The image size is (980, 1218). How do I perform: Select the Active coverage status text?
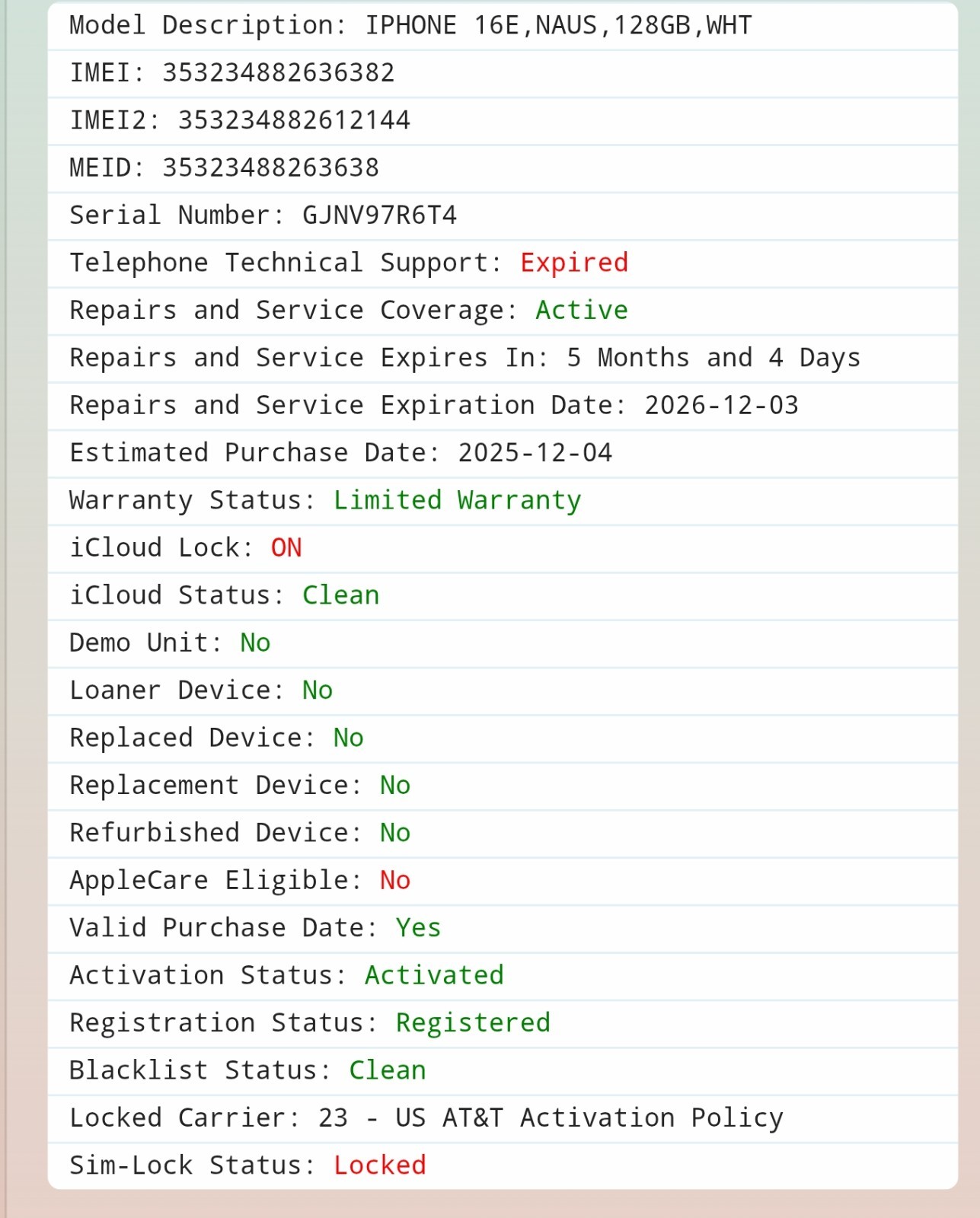point(582,311)
